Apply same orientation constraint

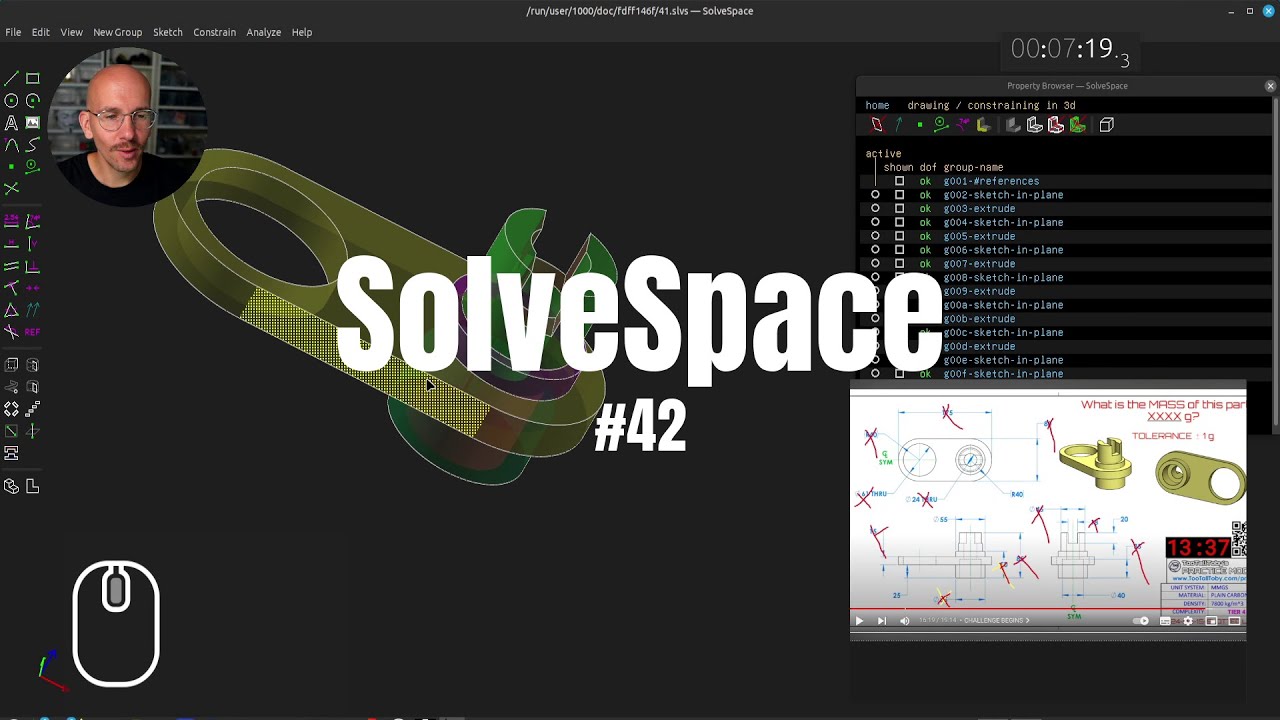pyautogui.click(x=33, y=309)
